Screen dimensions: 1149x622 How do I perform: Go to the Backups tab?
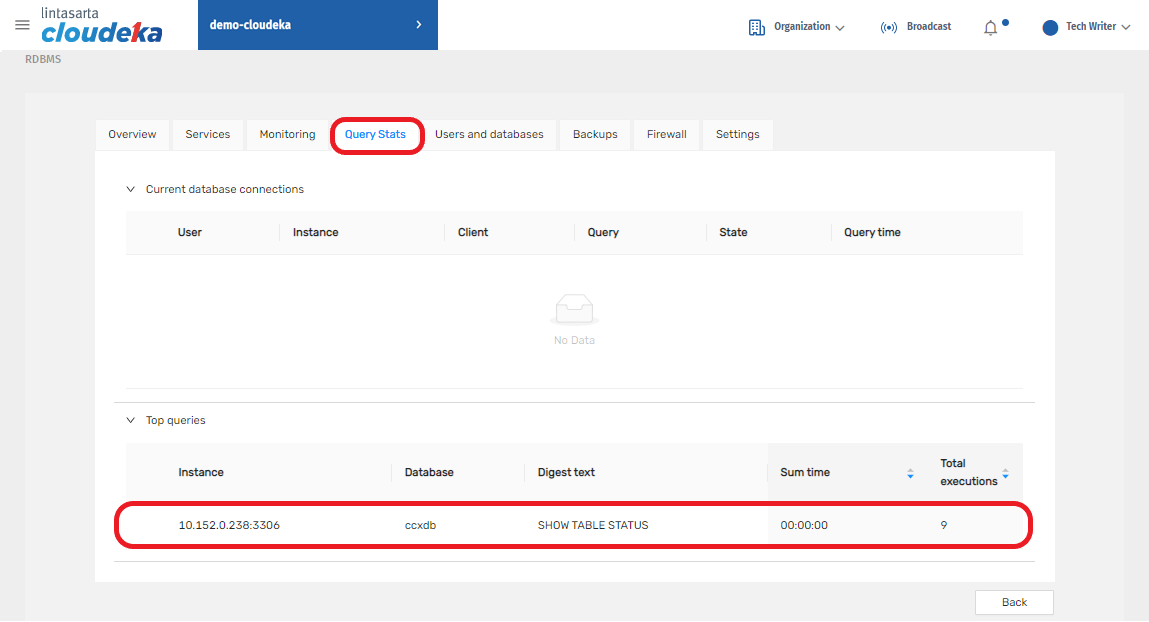[595, 134]
